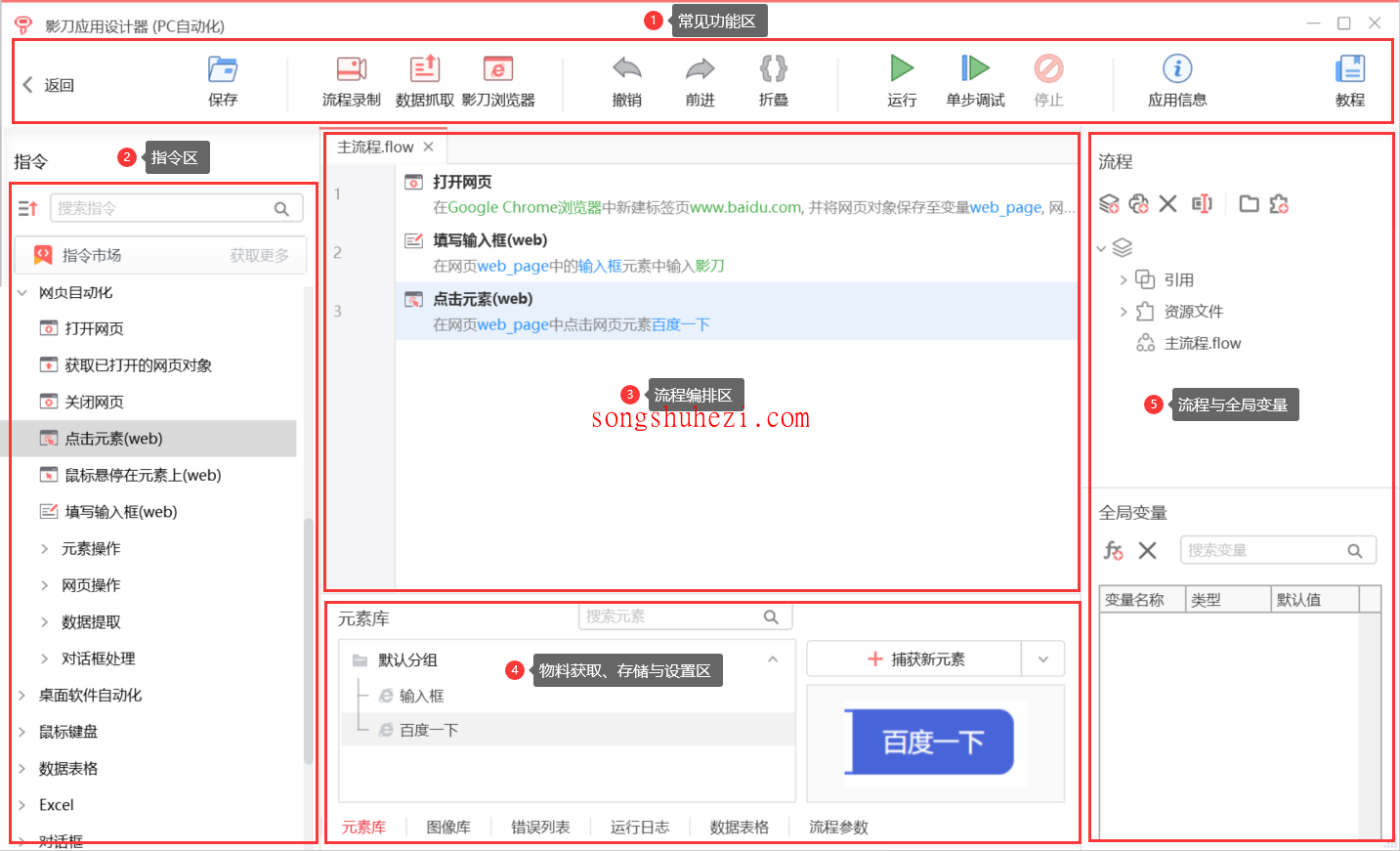
Task: Launch the Yingdao browser (影刀浏览器)
Action: click(x=498, y=70)
